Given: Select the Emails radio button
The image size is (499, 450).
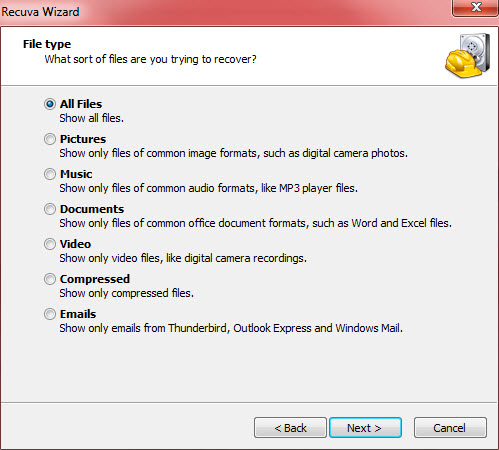Looking at the screenshot, I should [50, 314].
